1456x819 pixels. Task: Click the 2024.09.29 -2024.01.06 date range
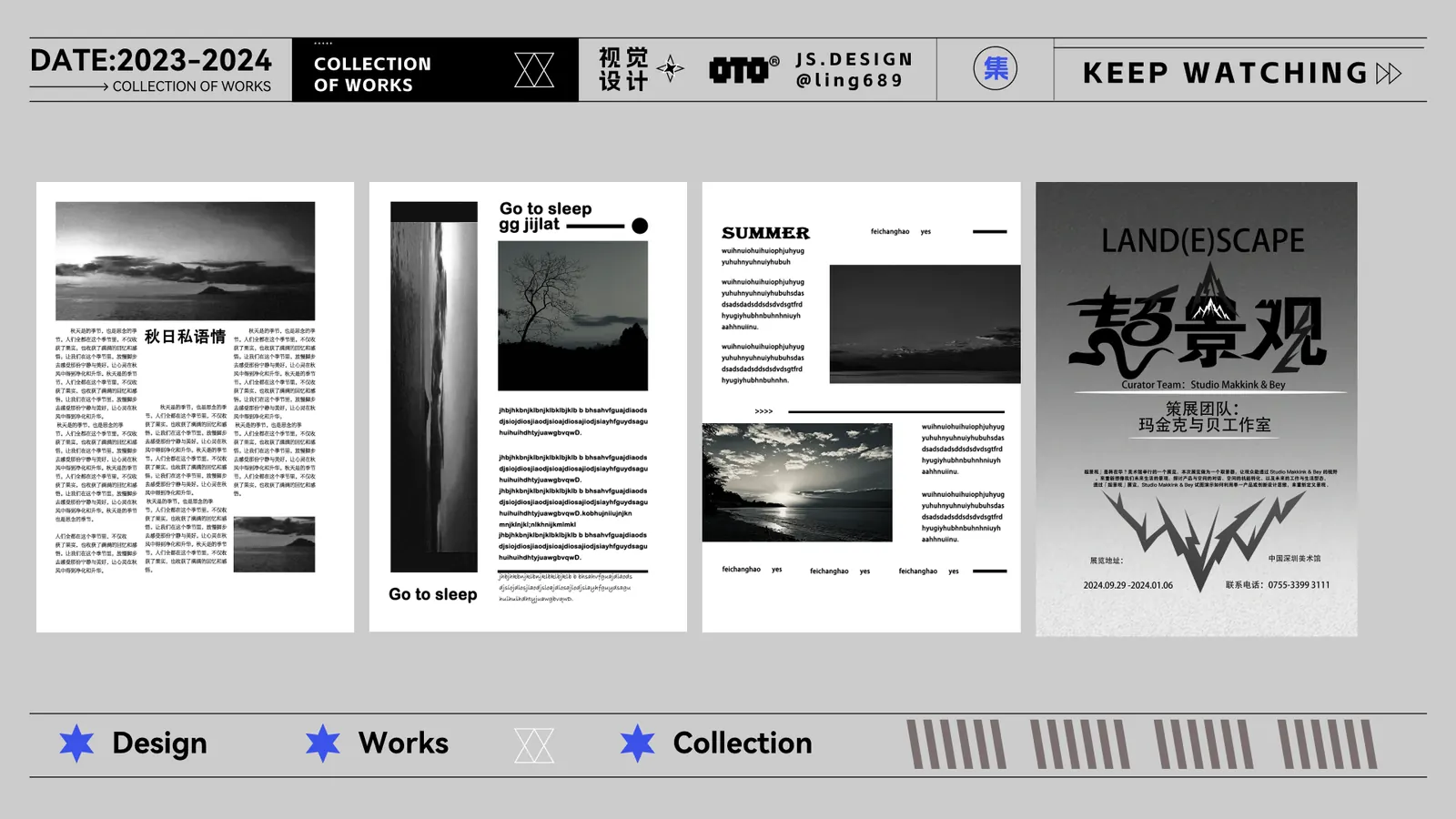(x=1127, y=585)
